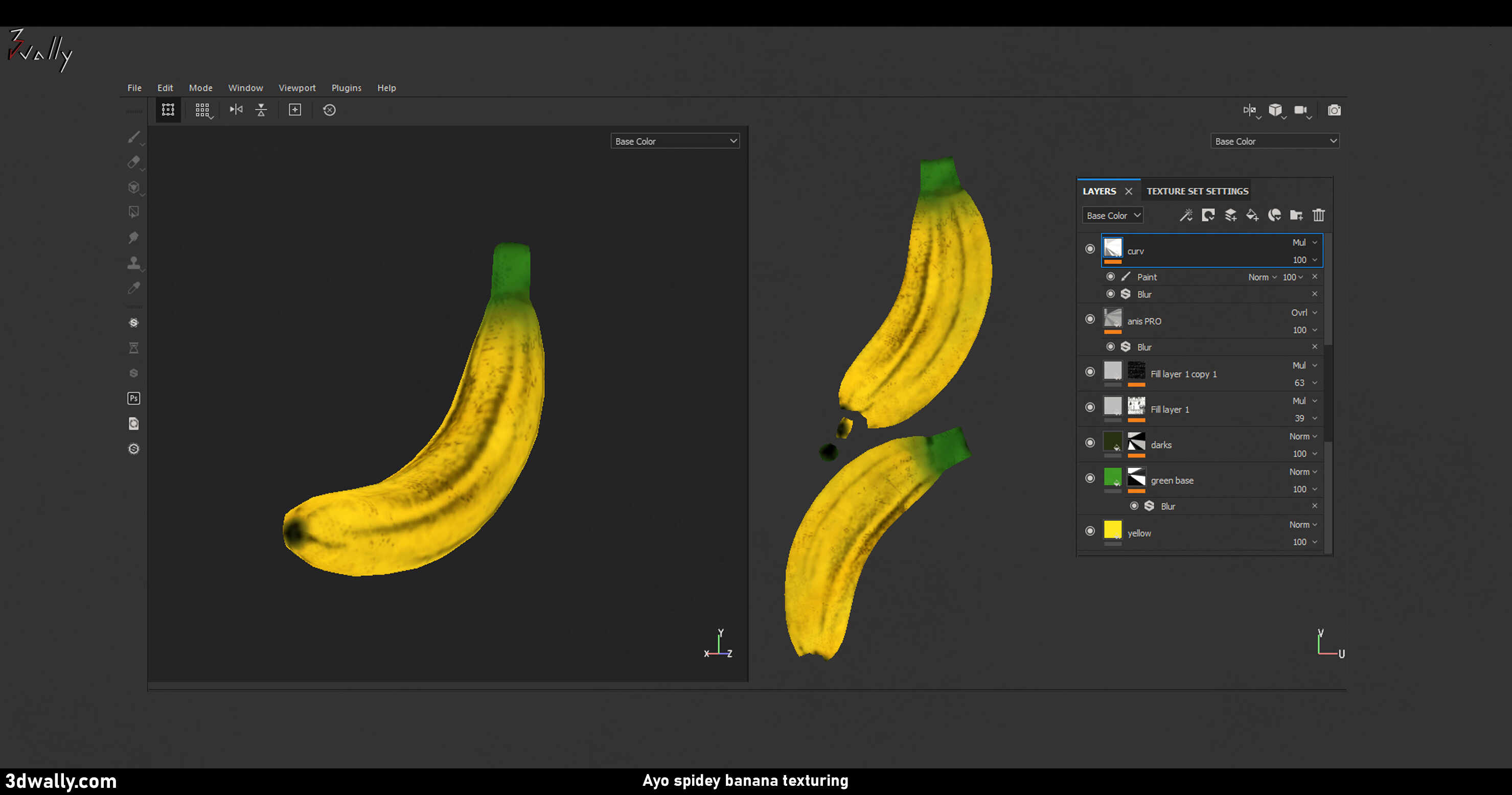Select the Eraser tool
The image size is (1512, 795).
point(134,162)
